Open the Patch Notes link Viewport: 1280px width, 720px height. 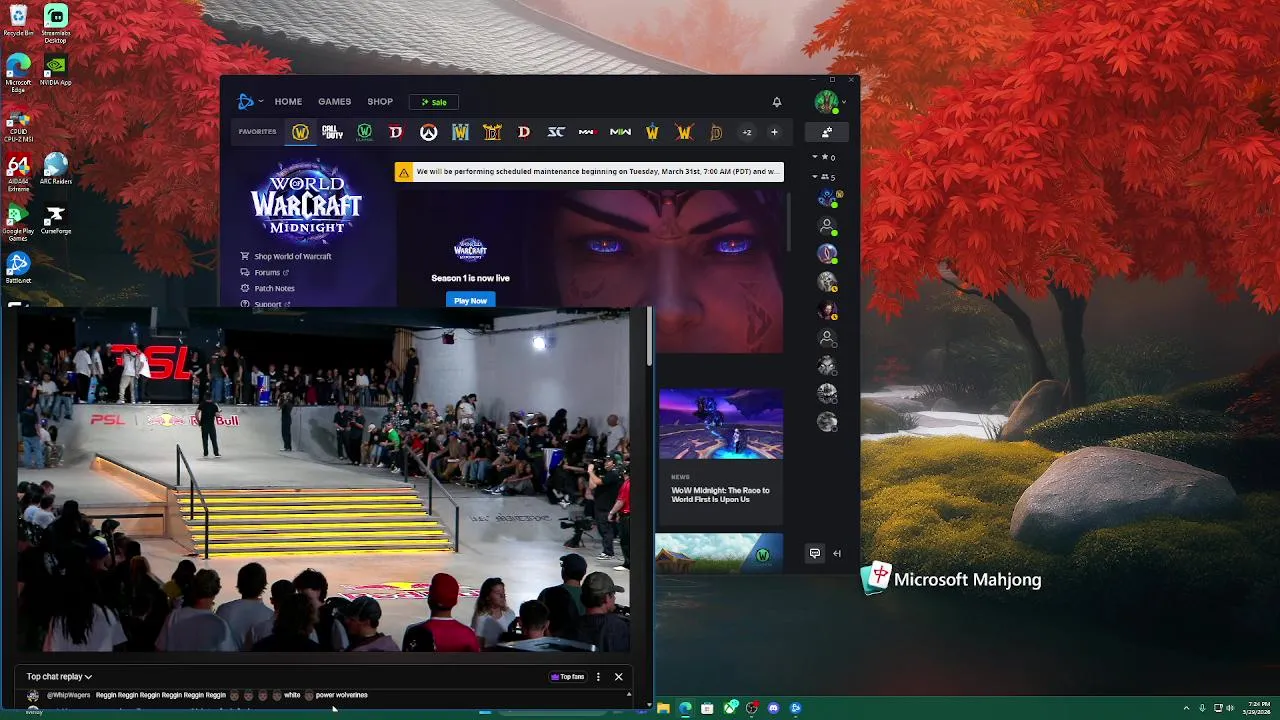[x=267, y=288]
